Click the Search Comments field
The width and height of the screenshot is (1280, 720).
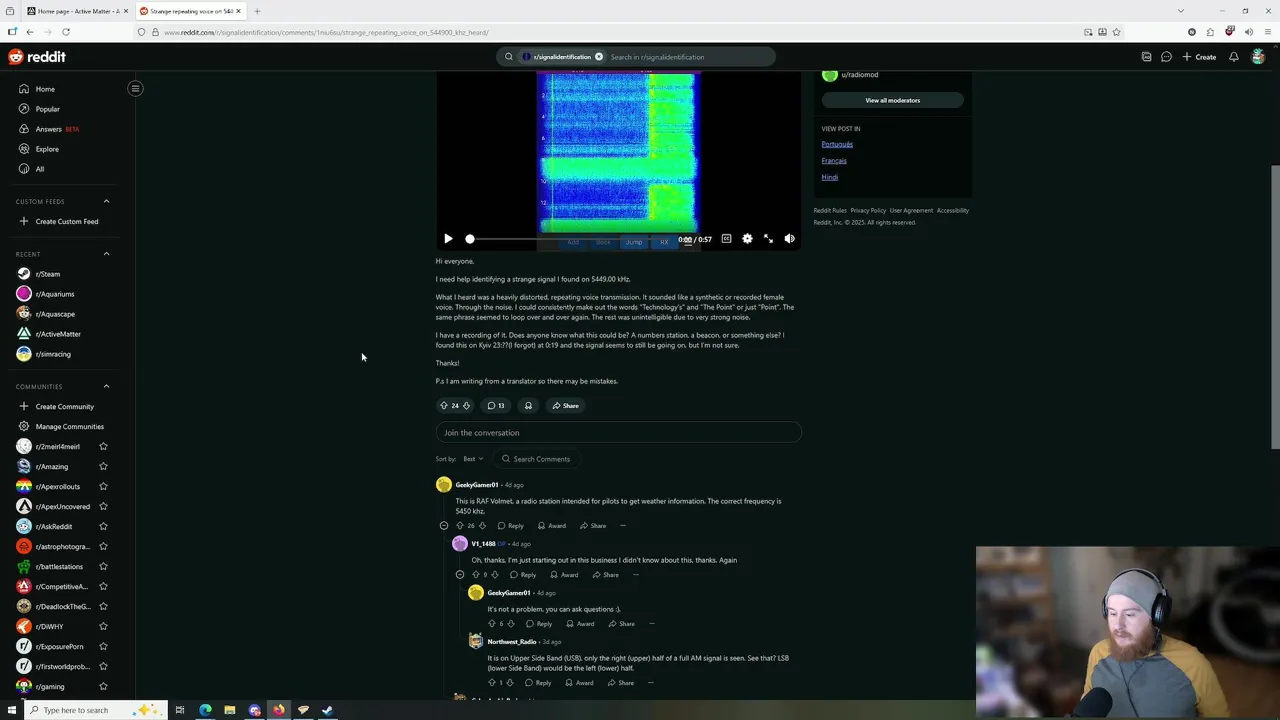click(536, 459)
